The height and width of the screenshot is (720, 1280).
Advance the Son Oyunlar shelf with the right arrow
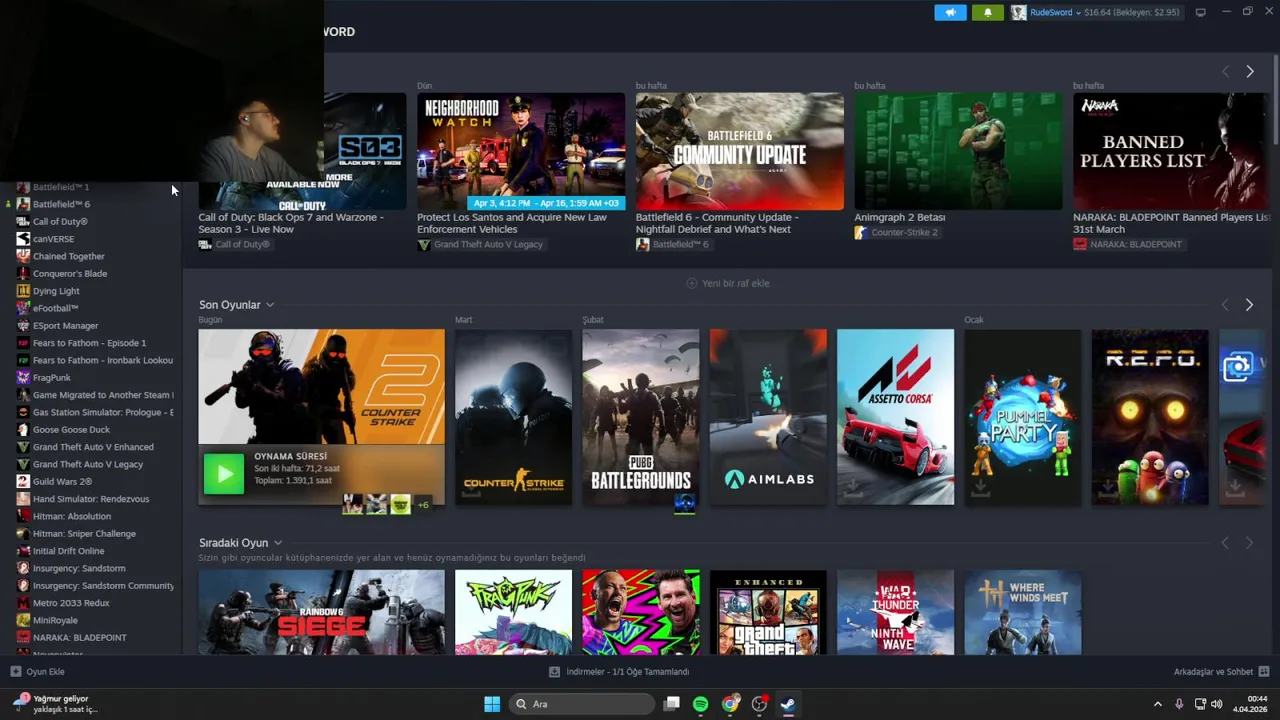click(x=1249, y=304)
